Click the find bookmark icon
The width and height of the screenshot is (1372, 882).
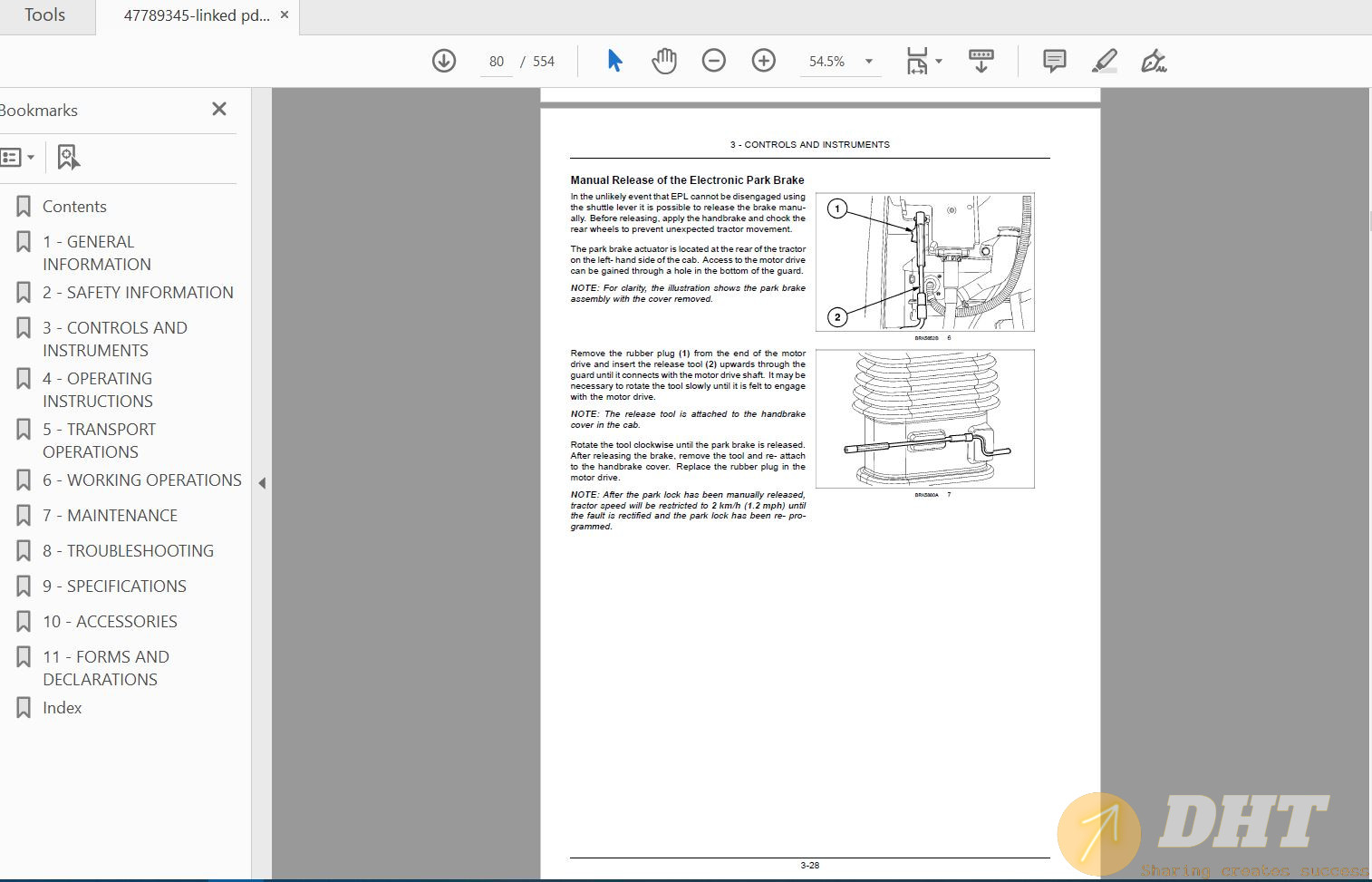(x=69, y=157)
